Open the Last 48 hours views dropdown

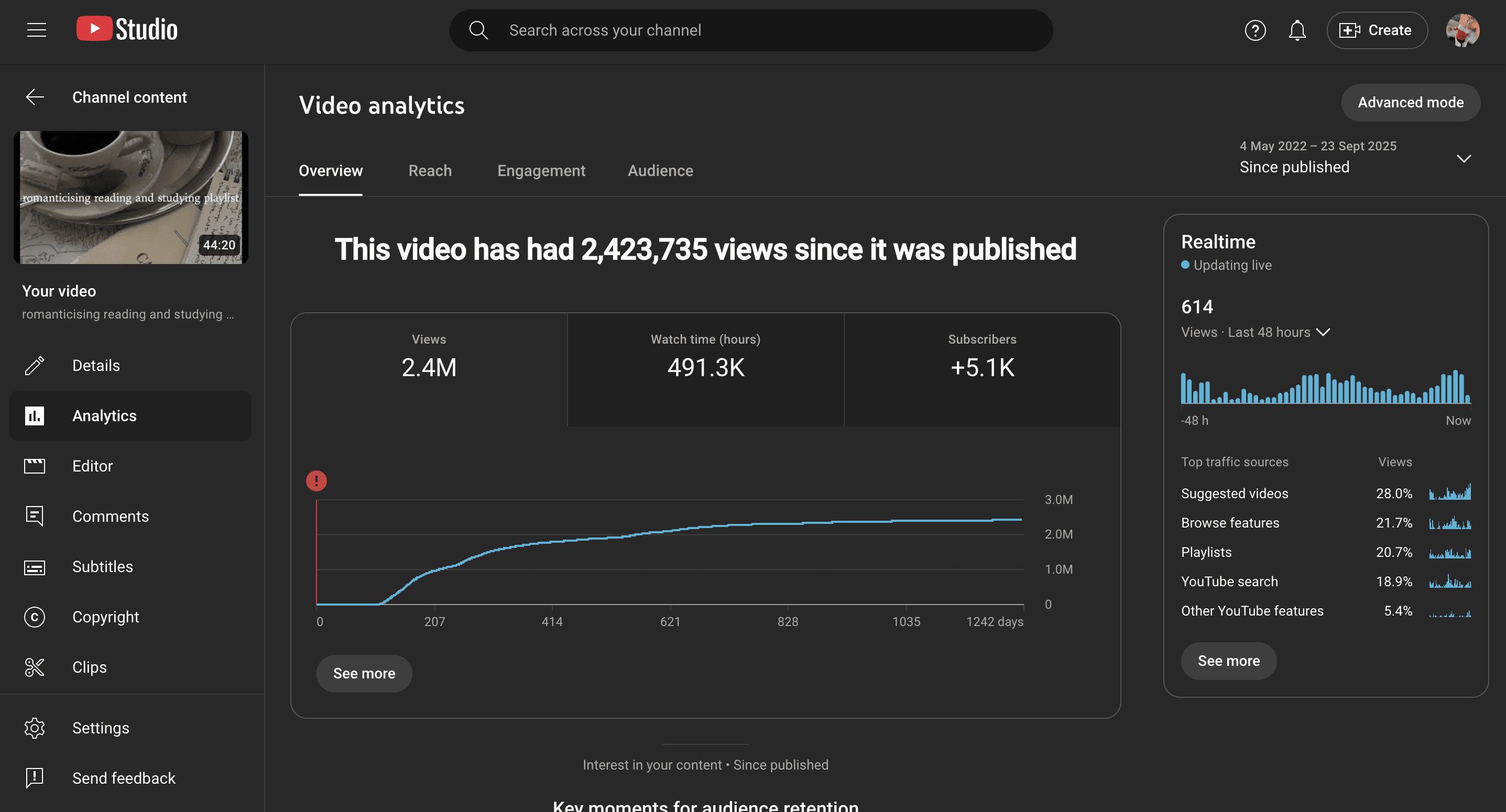(1323, 332)
